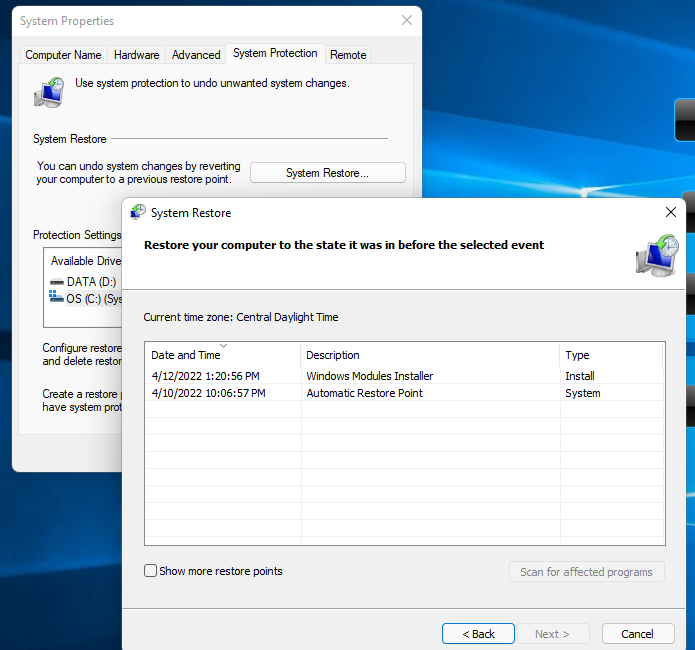Select the System Protection tab
Viewport: 695px width, 650px height.
[x=275, y=53]
